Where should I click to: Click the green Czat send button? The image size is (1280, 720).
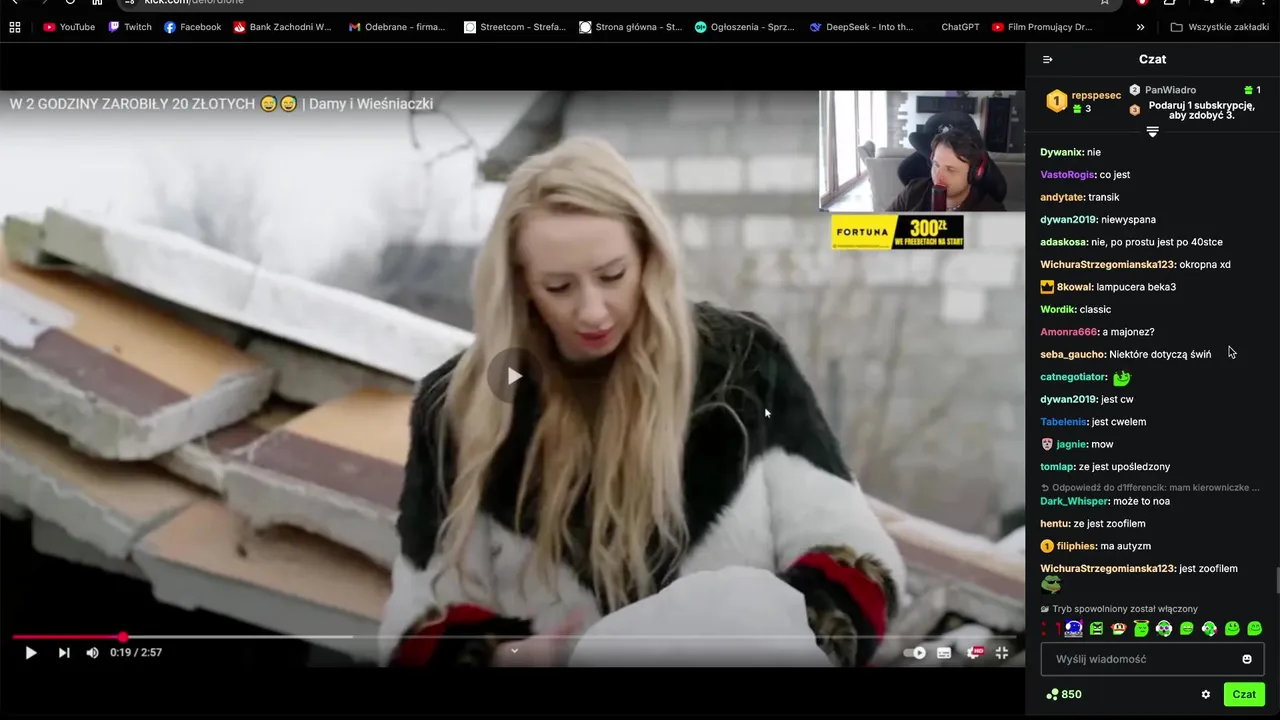point(1244,694)
